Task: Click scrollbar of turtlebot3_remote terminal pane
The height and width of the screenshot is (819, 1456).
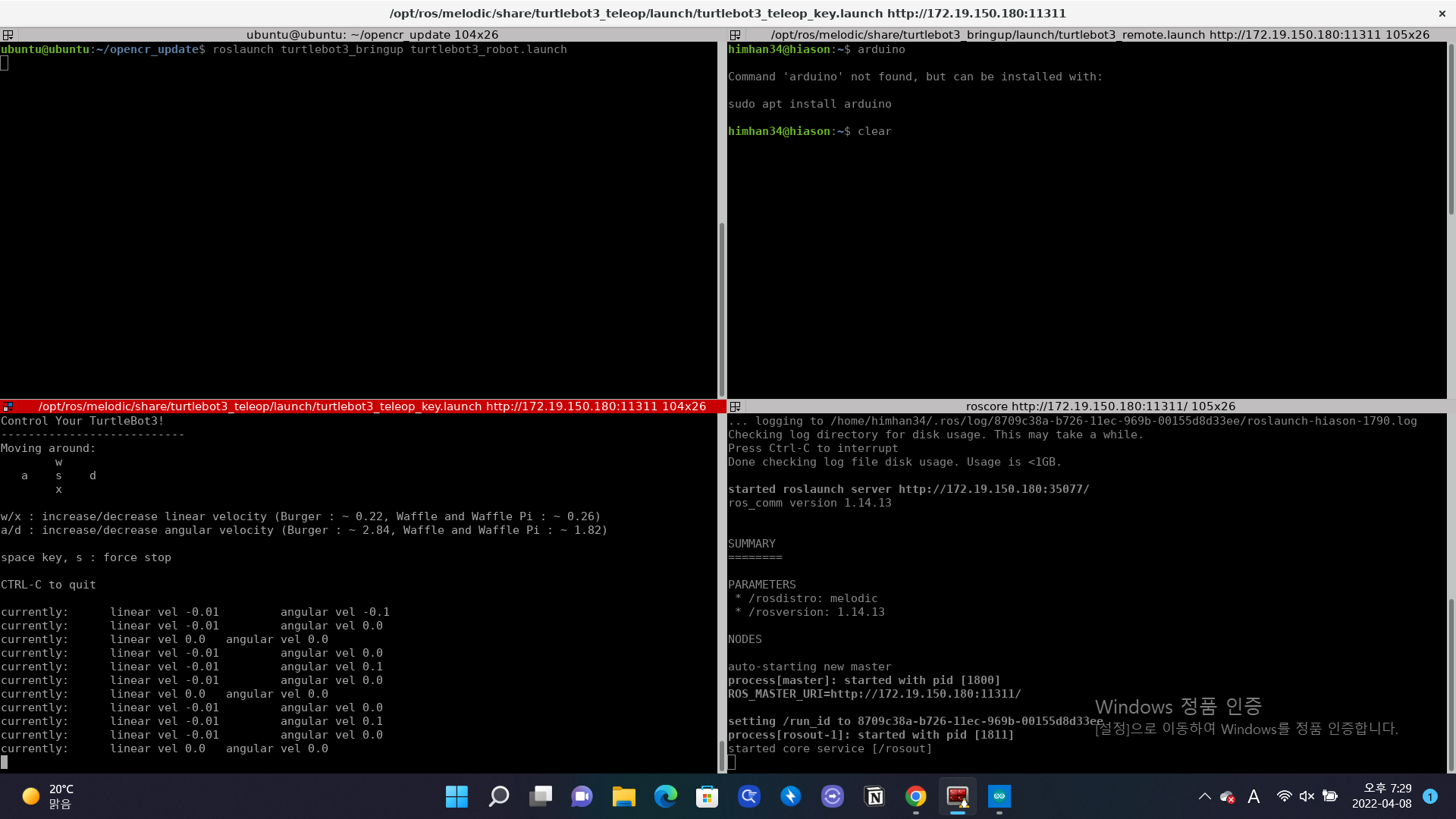Action: coord(1451,129)
